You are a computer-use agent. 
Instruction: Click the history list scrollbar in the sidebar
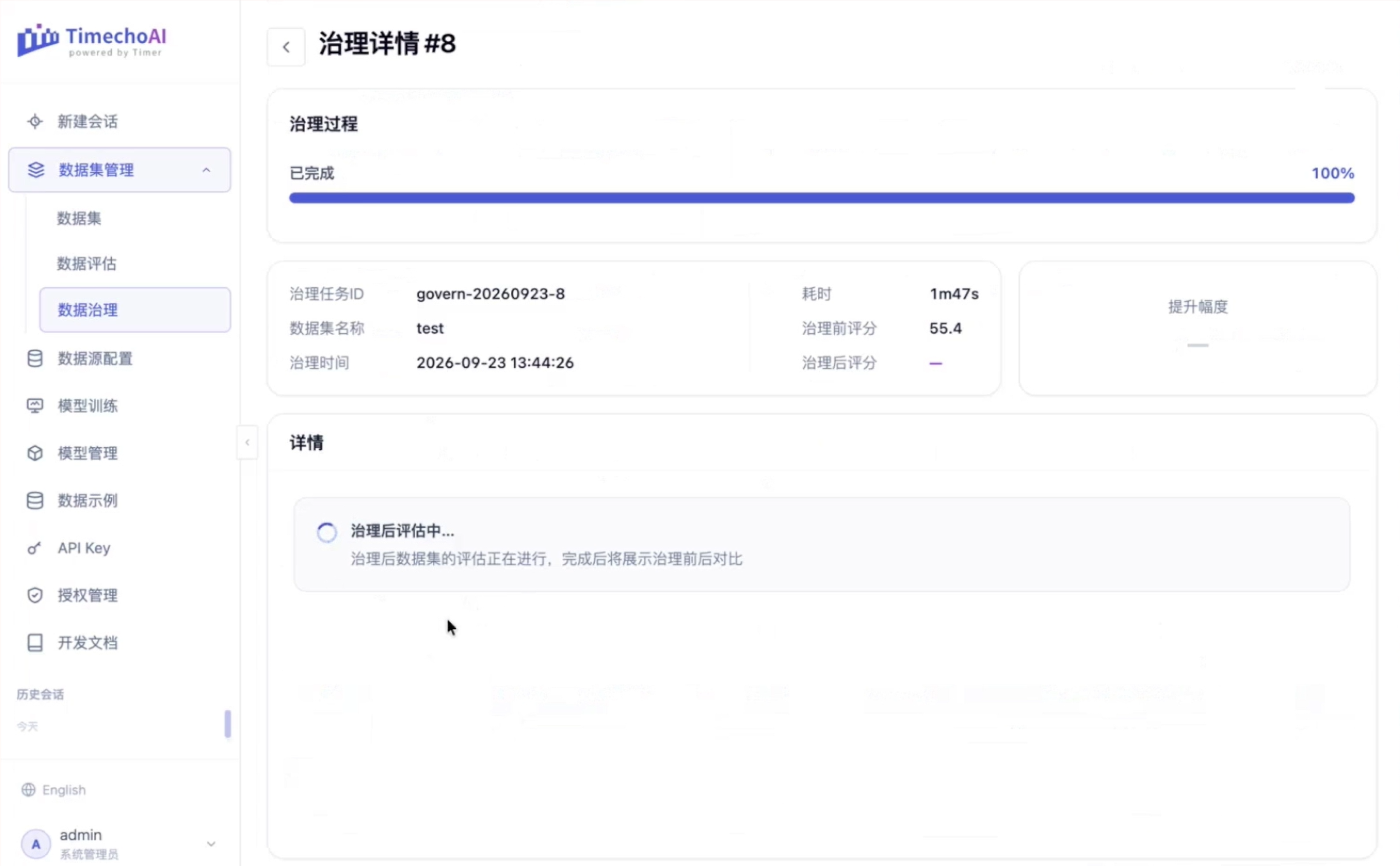(x=227, y=724)
